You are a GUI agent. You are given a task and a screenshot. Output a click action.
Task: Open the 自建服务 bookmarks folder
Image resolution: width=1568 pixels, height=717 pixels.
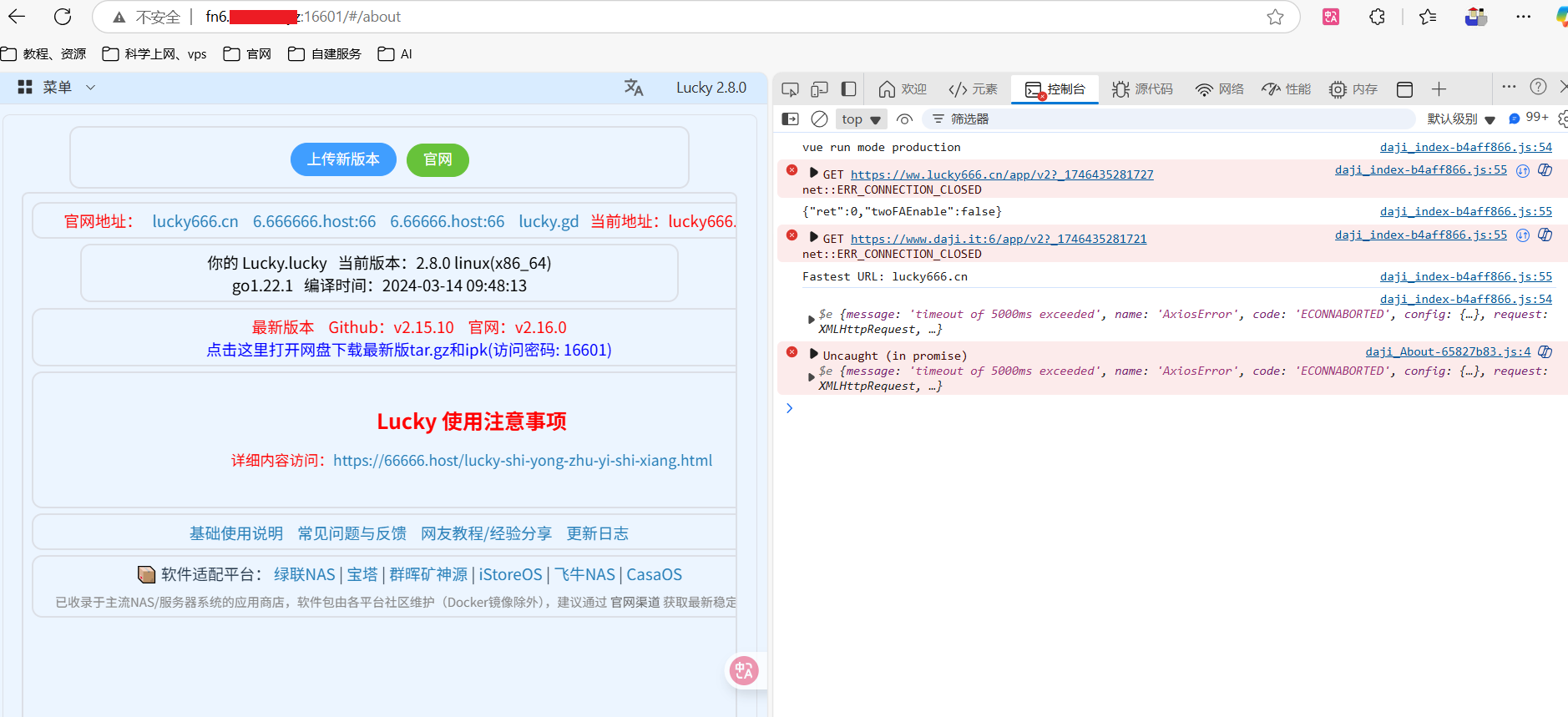coord(325,53)
